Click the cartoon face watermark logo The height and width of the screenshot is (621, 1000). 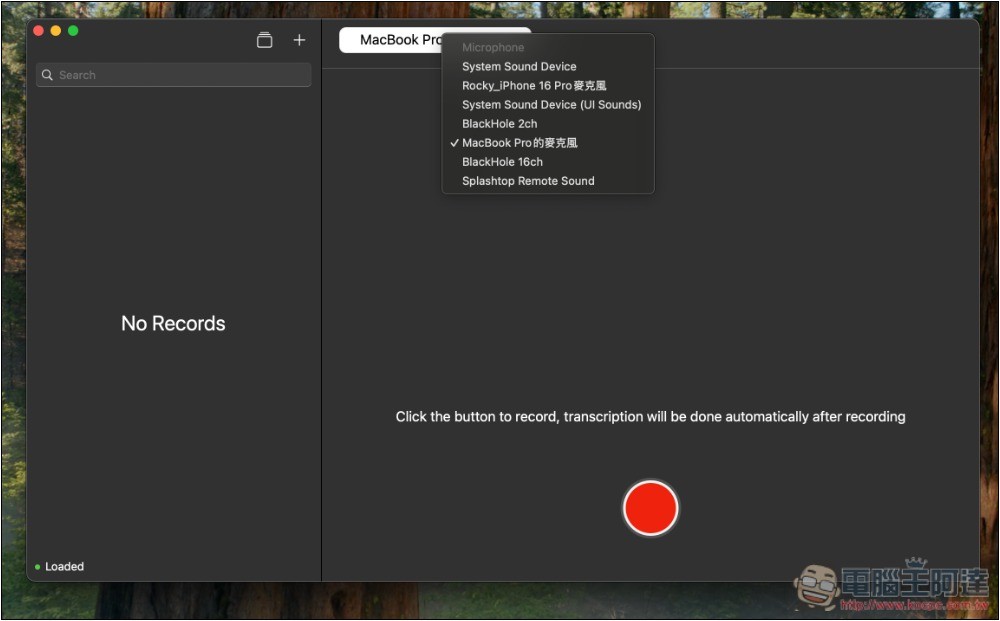point(817,585)
